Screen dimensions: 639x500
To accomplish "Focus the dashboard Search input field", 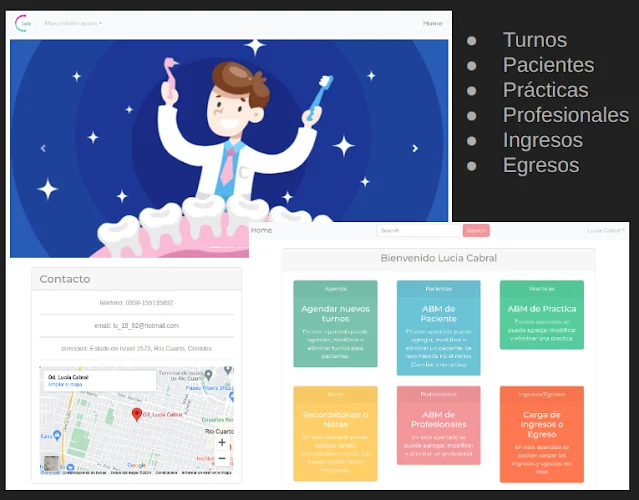I will 419,231.
